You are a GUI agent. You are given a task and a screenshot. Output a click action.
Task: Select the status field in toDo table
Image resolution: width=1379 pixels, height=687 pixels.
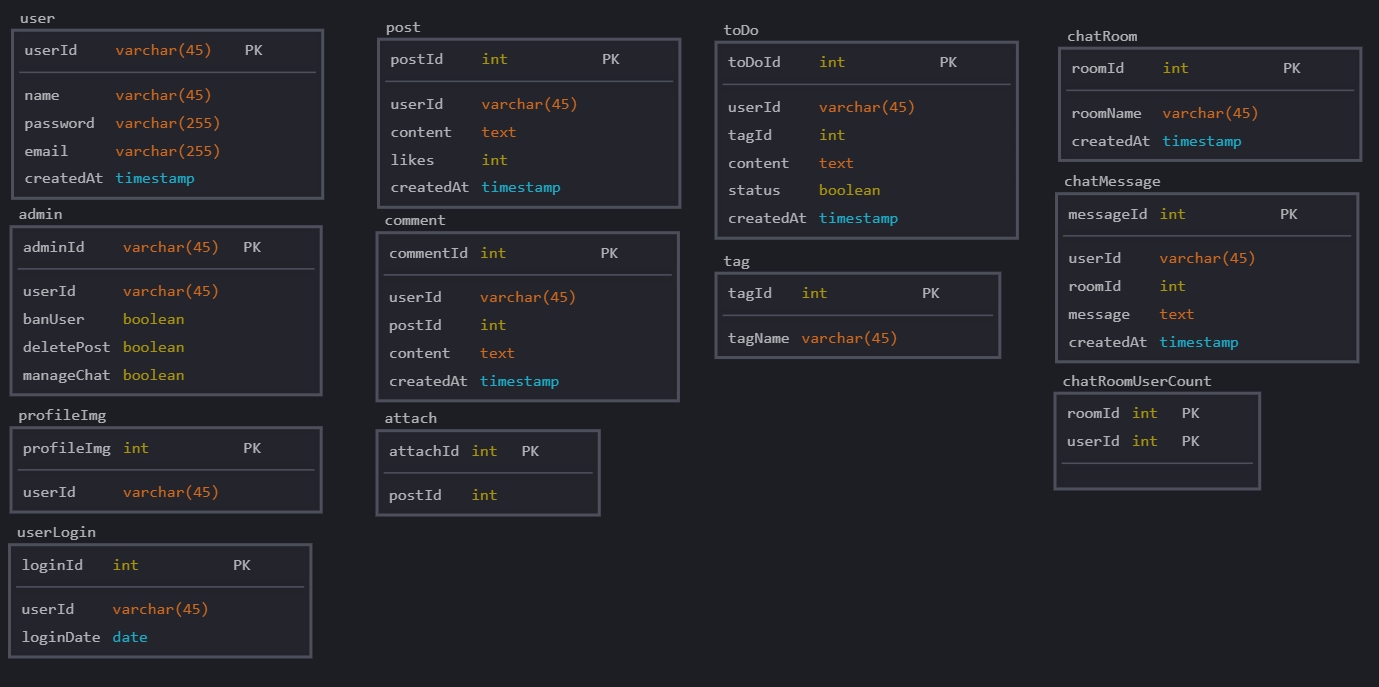coord(754,190)
